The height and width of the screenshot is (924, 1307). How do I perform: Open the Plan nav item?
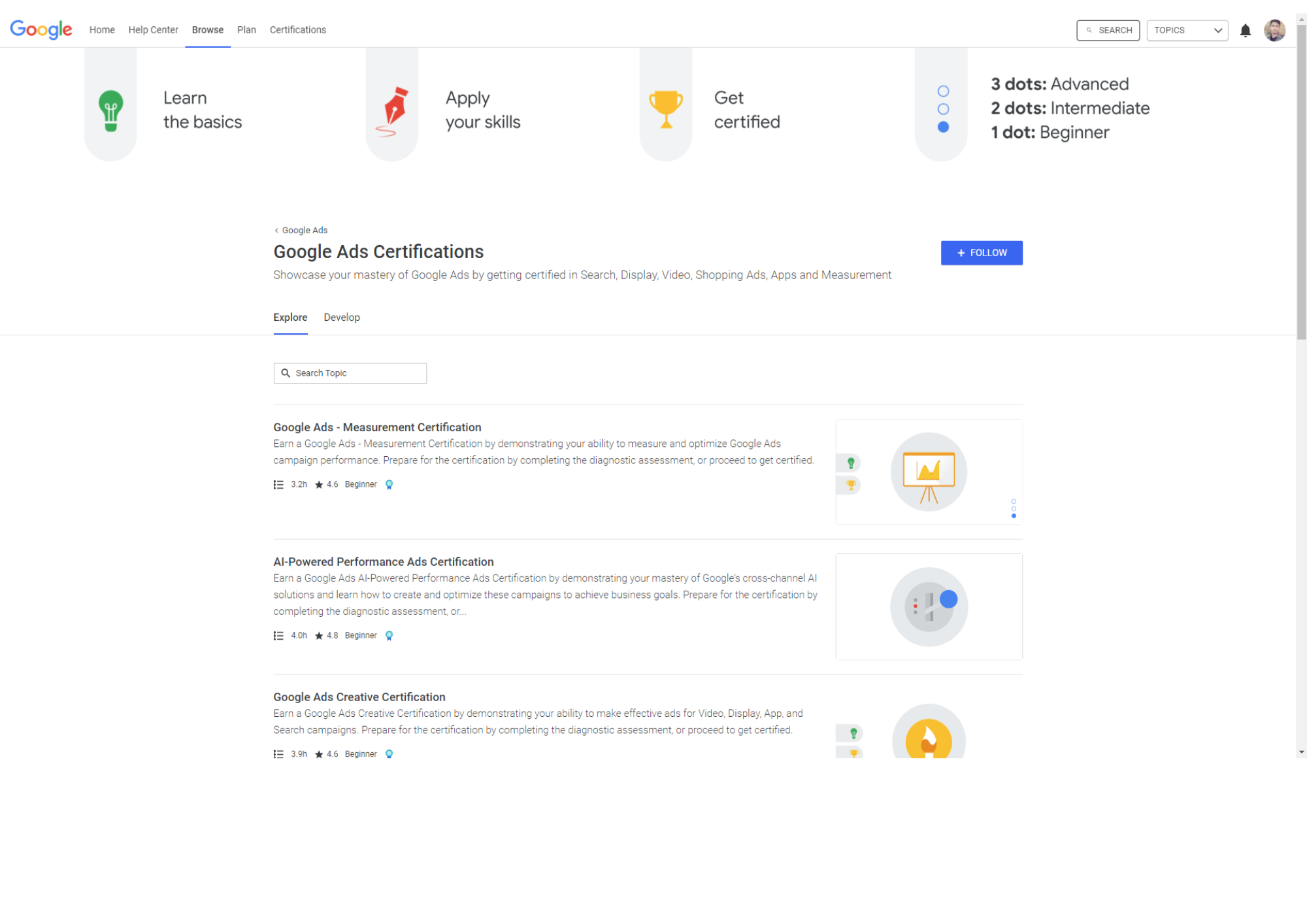(x=246, y=30)
